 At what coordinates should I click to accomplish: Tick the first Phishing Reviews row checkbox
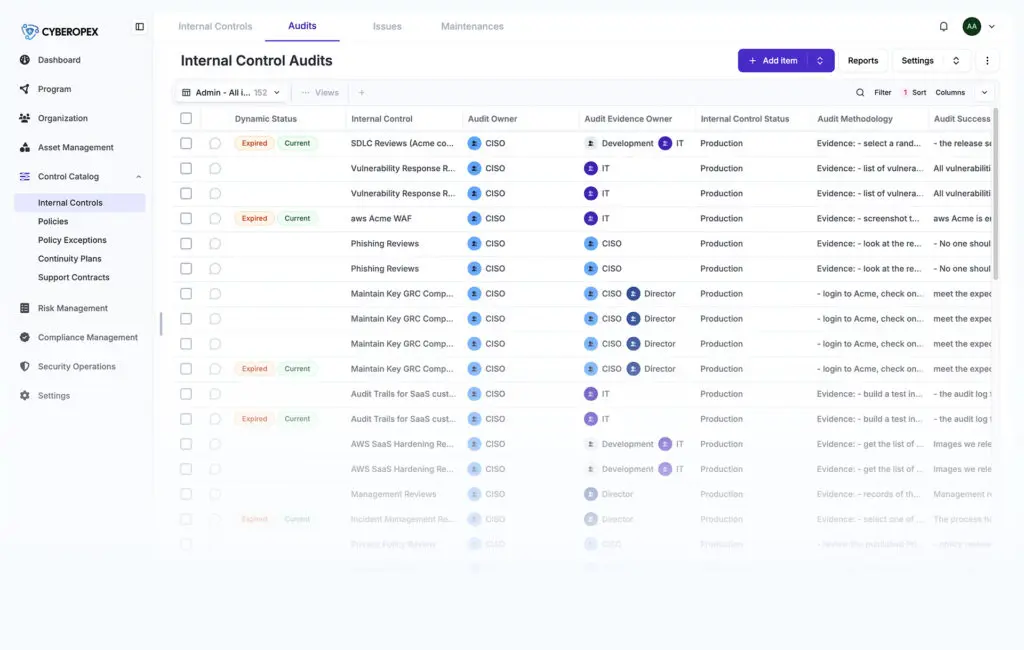pyautogui.click(x=186, y=244)
